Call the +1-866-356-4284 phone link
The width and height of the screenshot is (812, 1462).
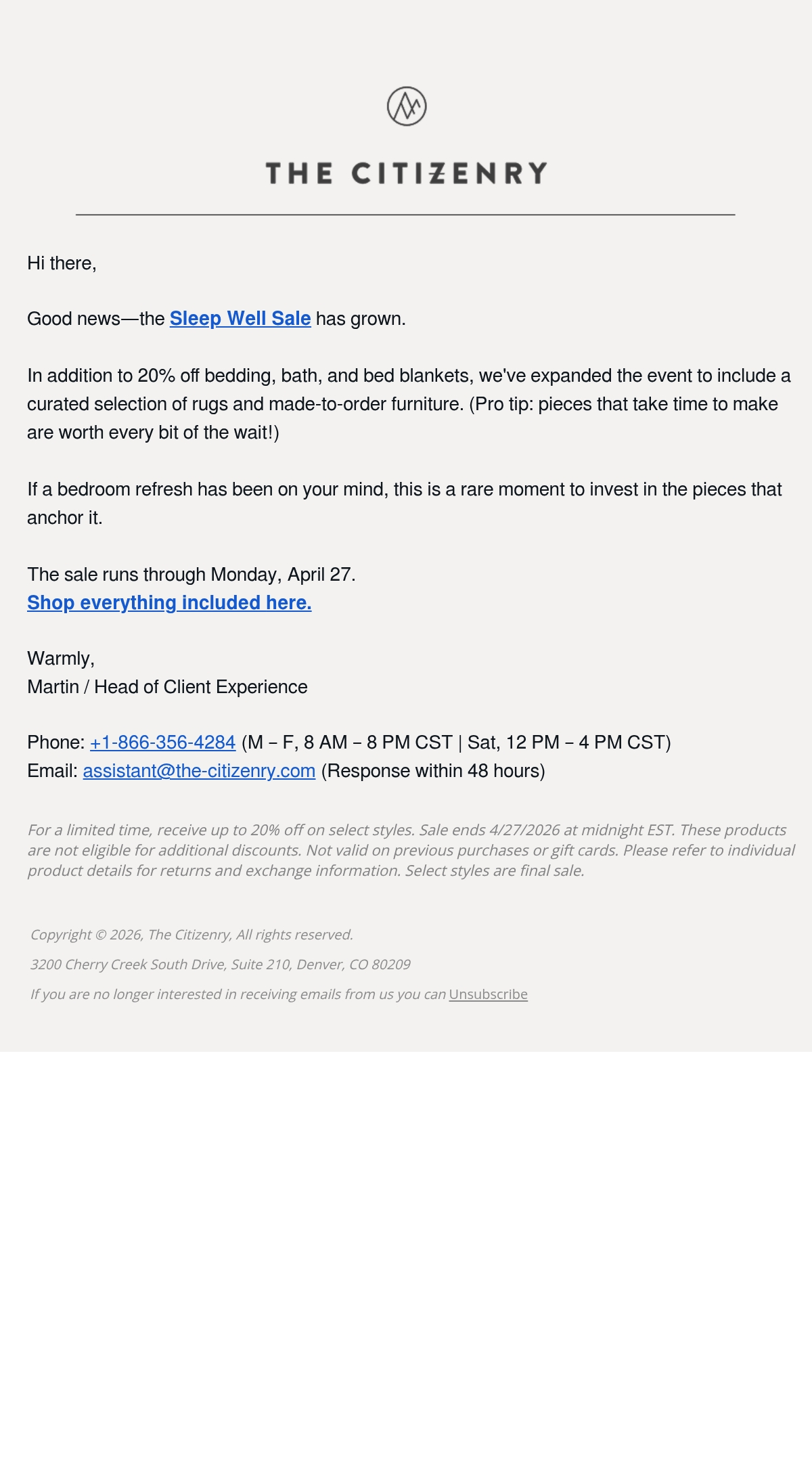(162, 743)
